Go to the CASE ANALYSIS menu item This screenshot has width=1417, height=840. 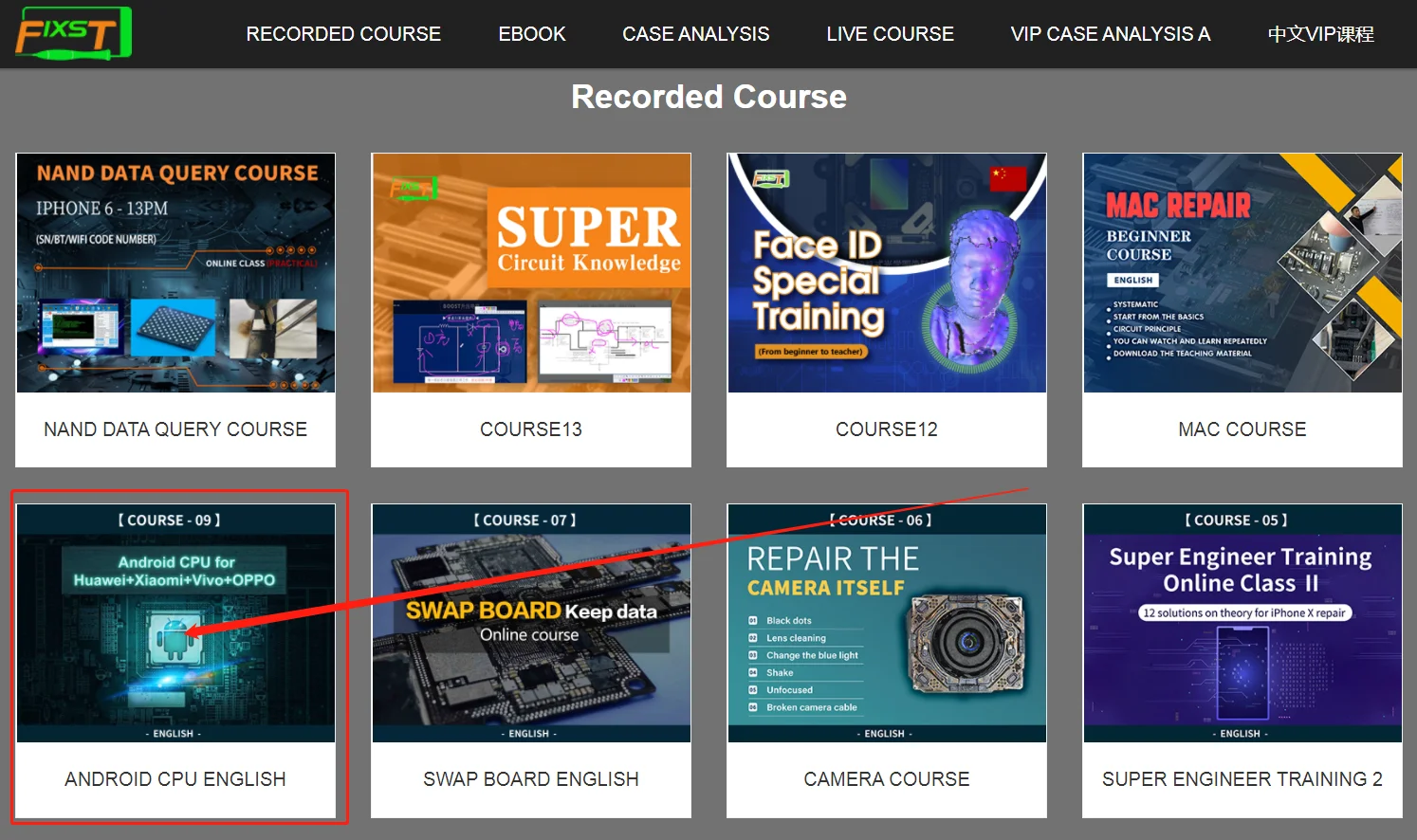[695, 34]
